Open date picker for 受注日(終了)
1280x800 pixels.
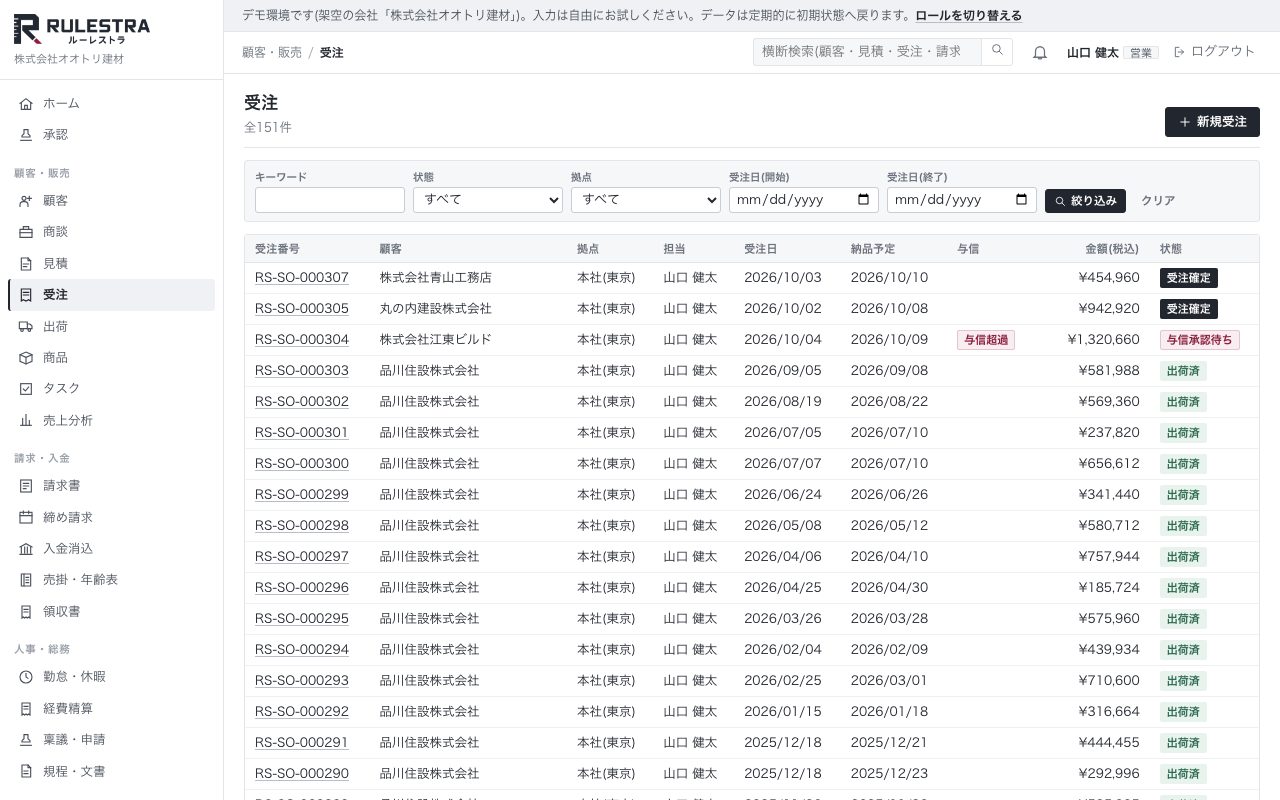1022,200
